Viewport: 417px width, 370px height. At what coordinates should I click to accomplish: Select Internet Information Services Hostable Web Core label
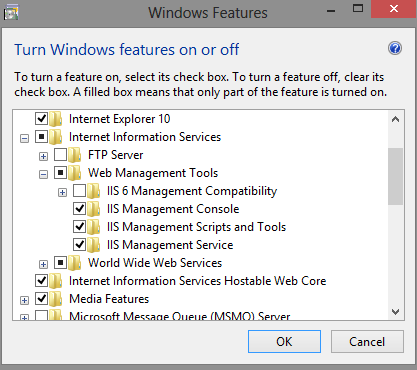(197, 281)
